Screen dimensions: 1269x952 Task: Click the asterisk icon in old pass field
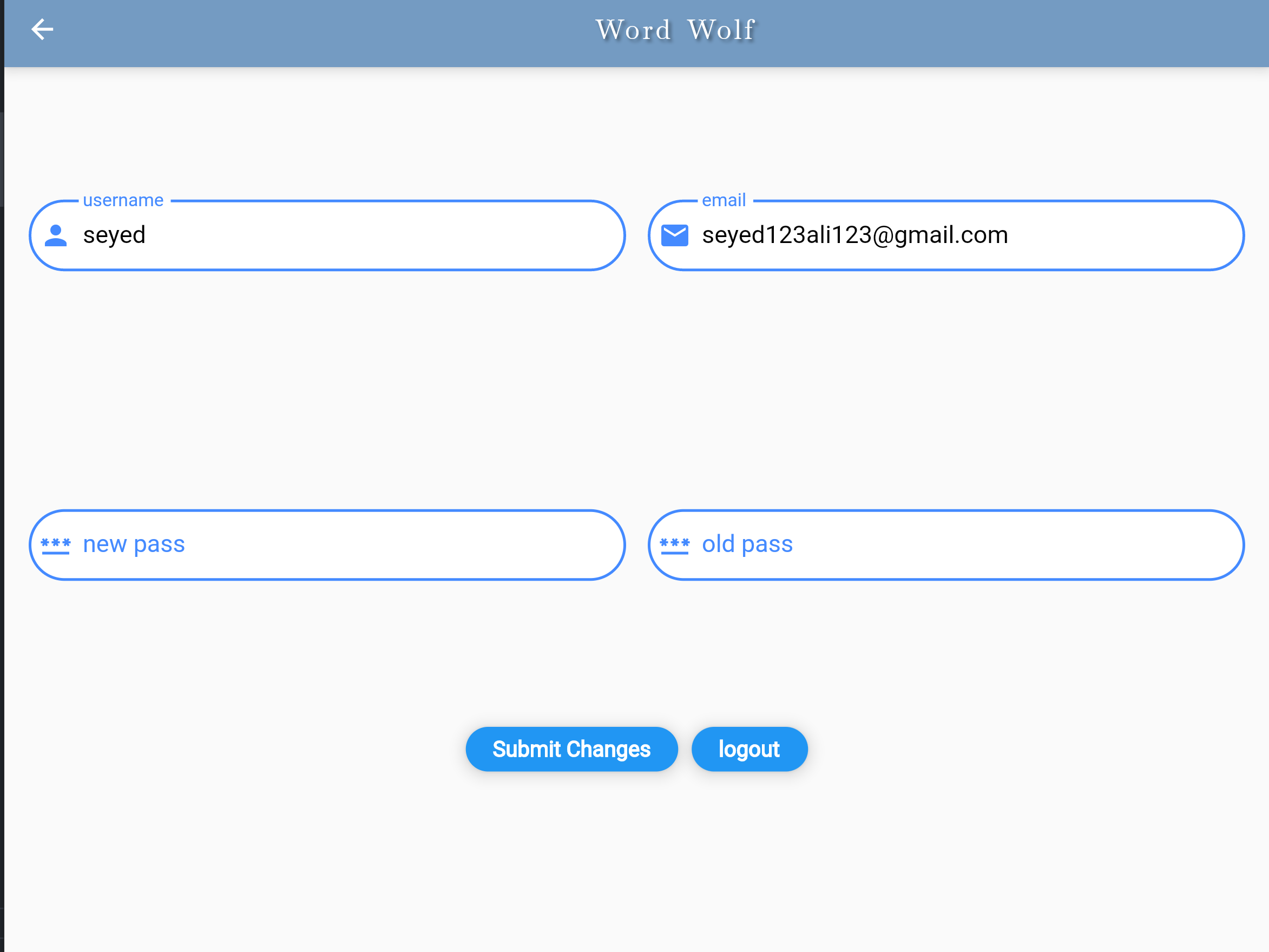click(675, 546)
